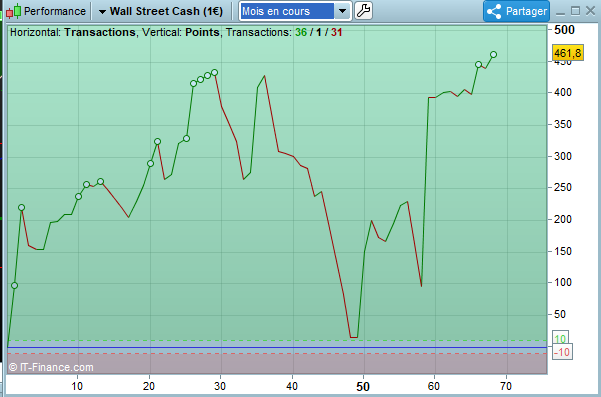Click the red -10 threshold label
This screenshot has width=601, height=397.
562,352
